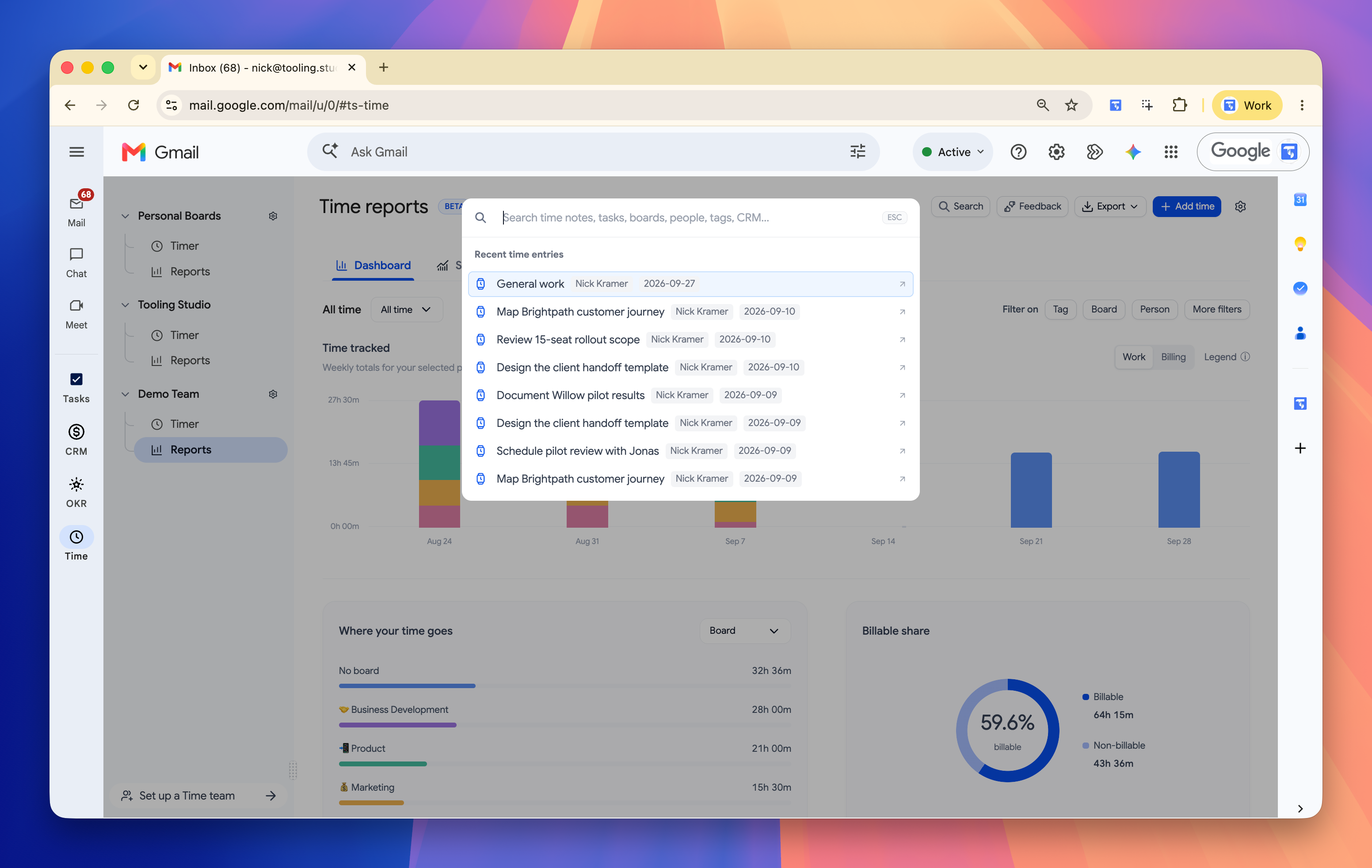Open the All time range dropdown
Image resolution: width=1372 pixels, height=868 pixels.
click(406, 309)
